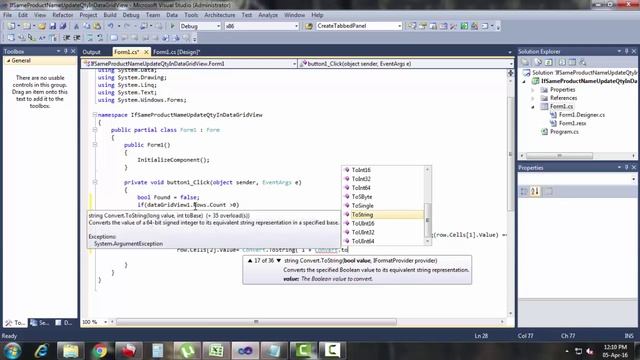Select Form1.Designer.cs in Solution Explorer
Viewport: 640px width, 360px height.
point(582,115)
